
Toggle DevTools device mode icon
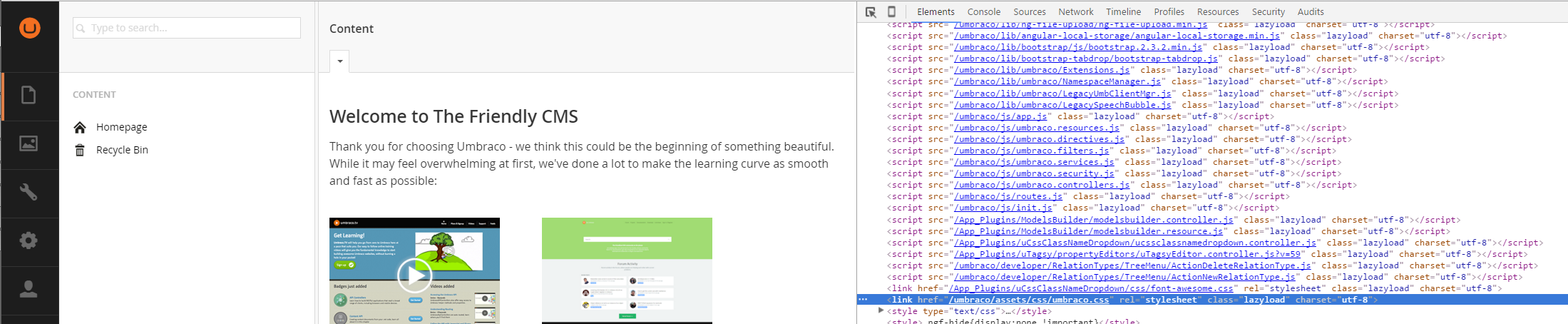tap(891, 11)
